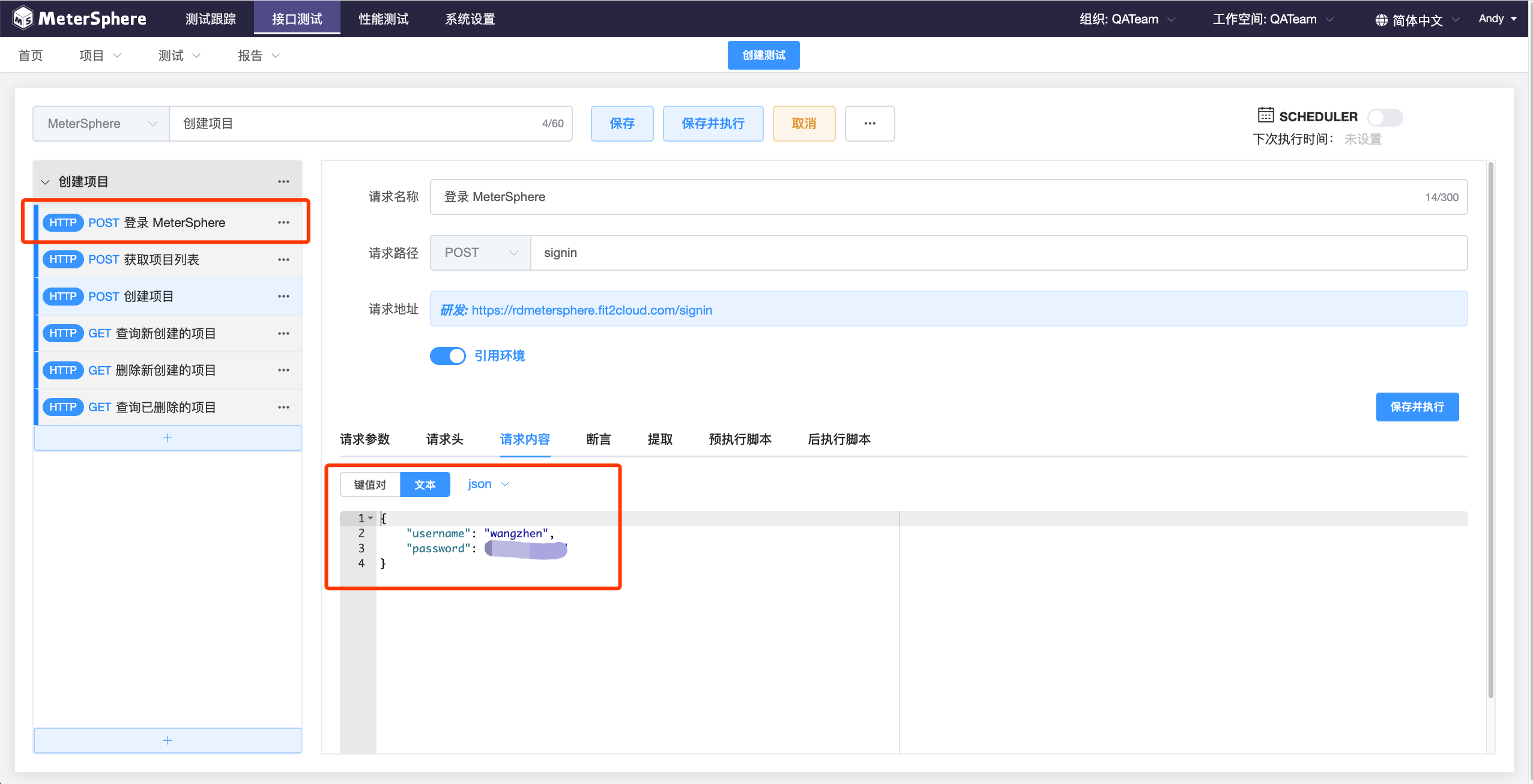Click the MeterSphere logo icon
This screenshot has width=1533, height=784.
(x=23, y=18)
